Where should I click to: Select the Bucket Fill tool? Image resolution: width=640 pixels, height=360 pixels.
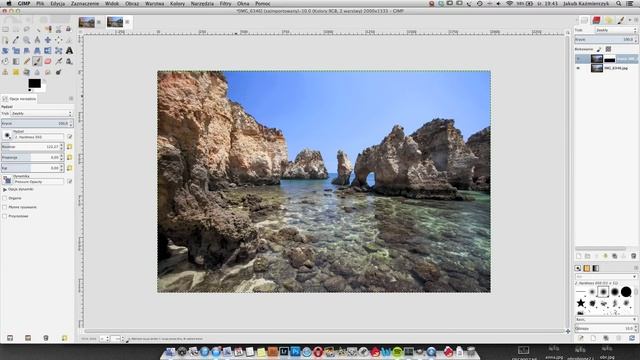(5, 61)
